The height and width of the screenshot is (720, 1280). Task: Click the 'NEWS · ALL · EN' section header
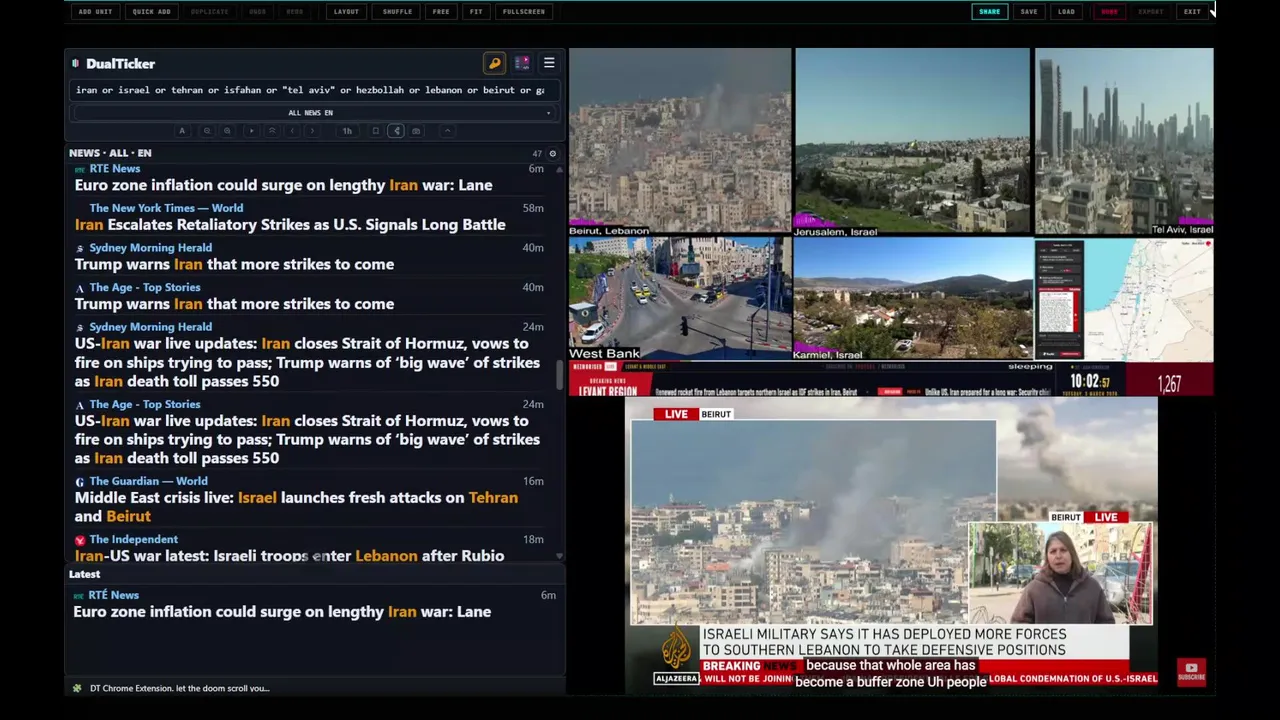coord(110,153)
